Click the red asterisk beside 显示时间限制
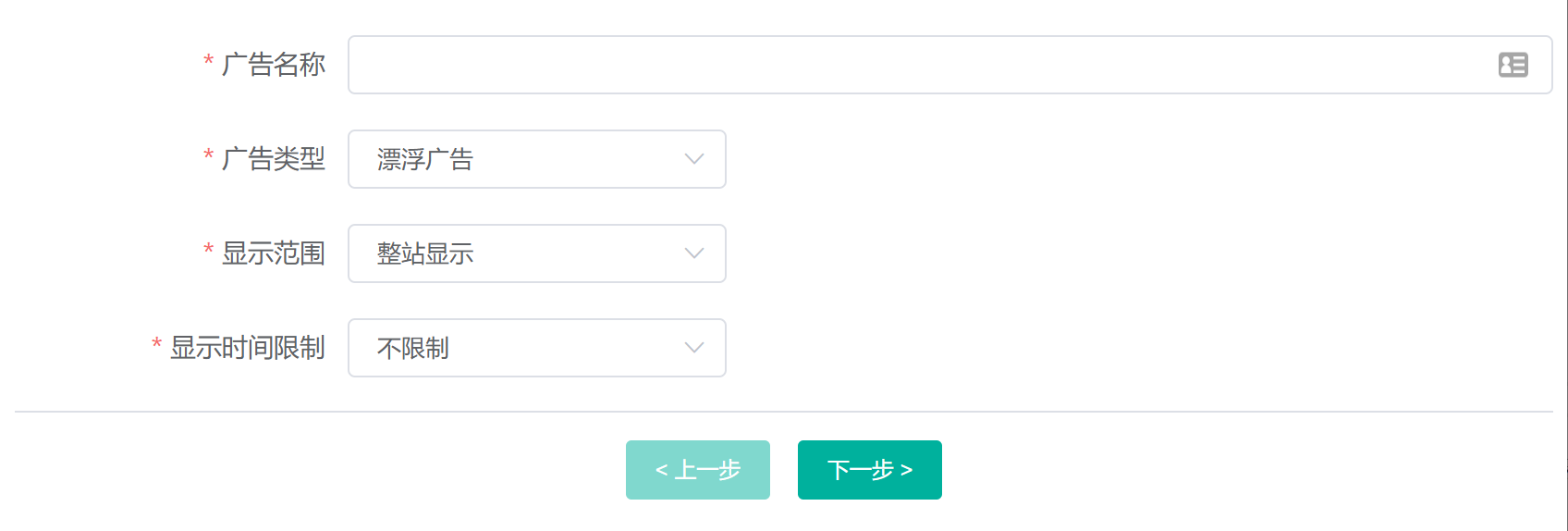The image size is (1568, 531). click(156, 345)
